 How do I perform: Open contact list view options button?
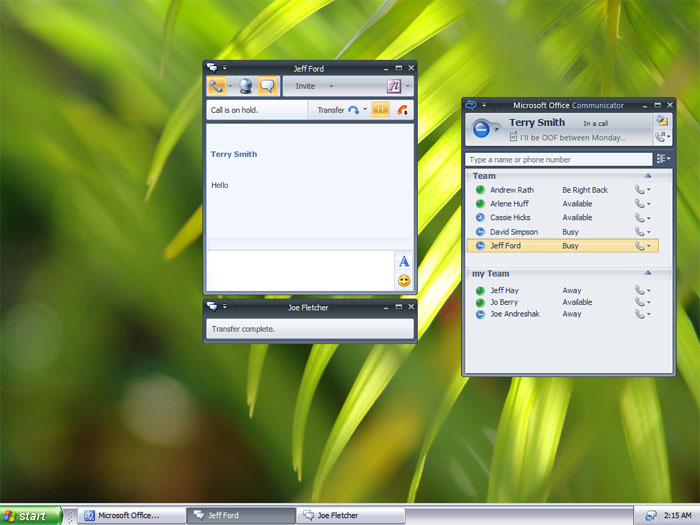[663, 159]
